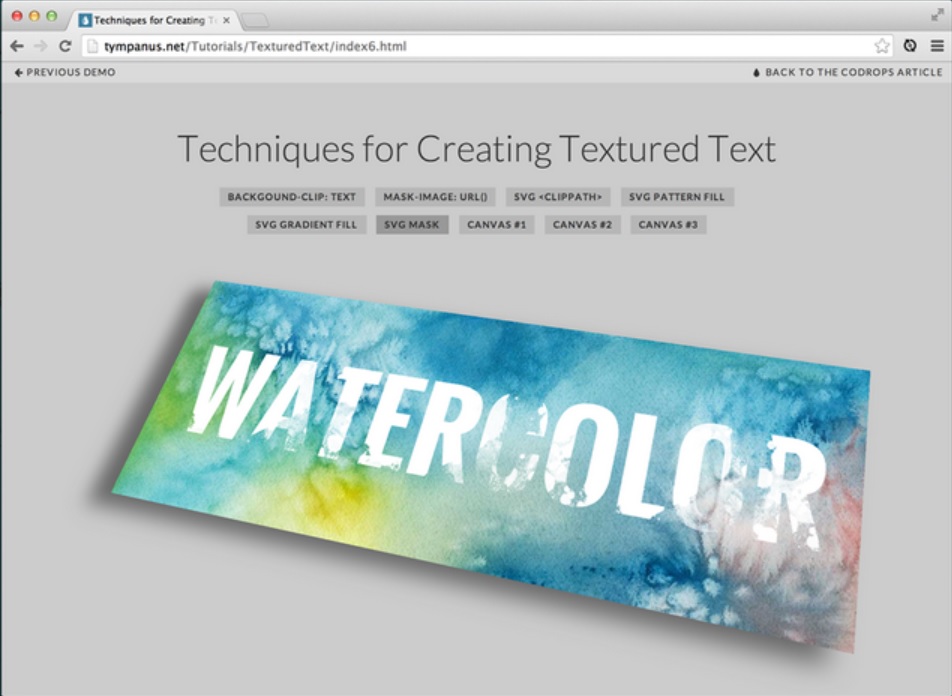
Task: Bookmark the page with the star icon
Action: click(x=882, y=46)
